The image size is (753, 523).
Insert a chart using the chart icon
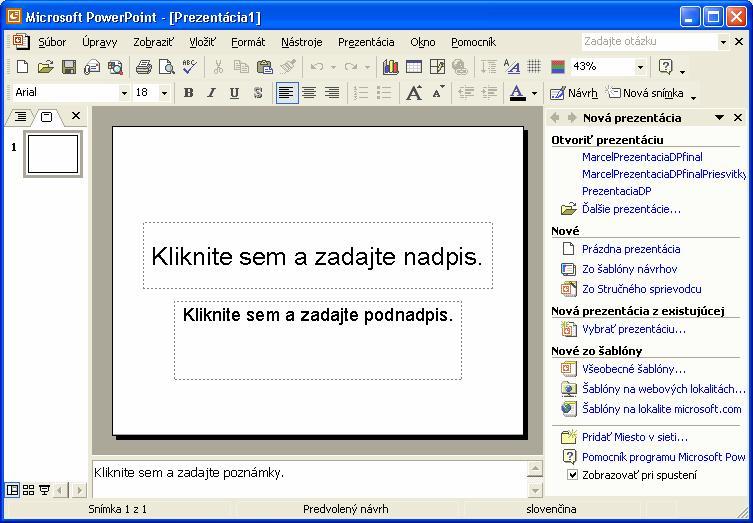click(x=390, y=67)
